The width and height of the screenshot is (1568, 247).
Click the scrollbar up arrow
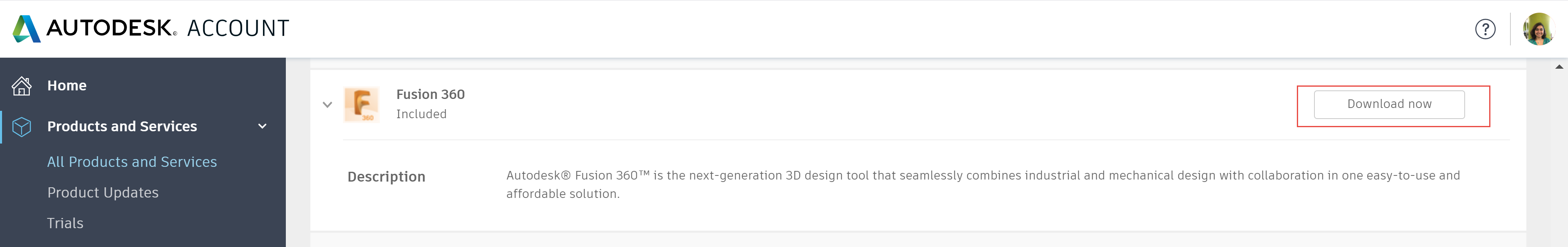click(x=1559, y=67)
